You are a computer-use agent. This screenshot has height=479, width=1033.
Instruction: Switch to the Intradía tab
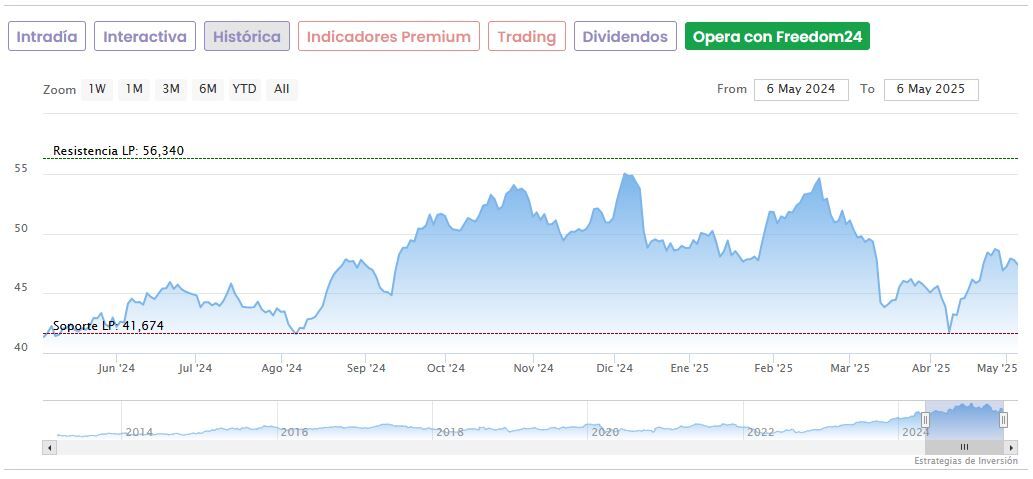(x=47, y=37)
